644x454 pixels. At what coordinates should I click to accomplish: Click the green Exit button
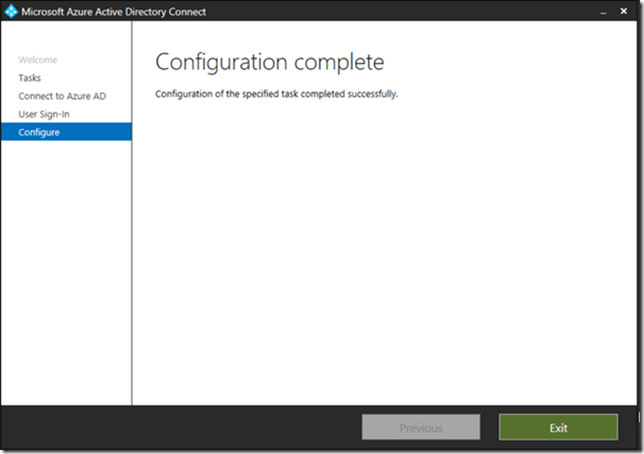click(558, 428)
